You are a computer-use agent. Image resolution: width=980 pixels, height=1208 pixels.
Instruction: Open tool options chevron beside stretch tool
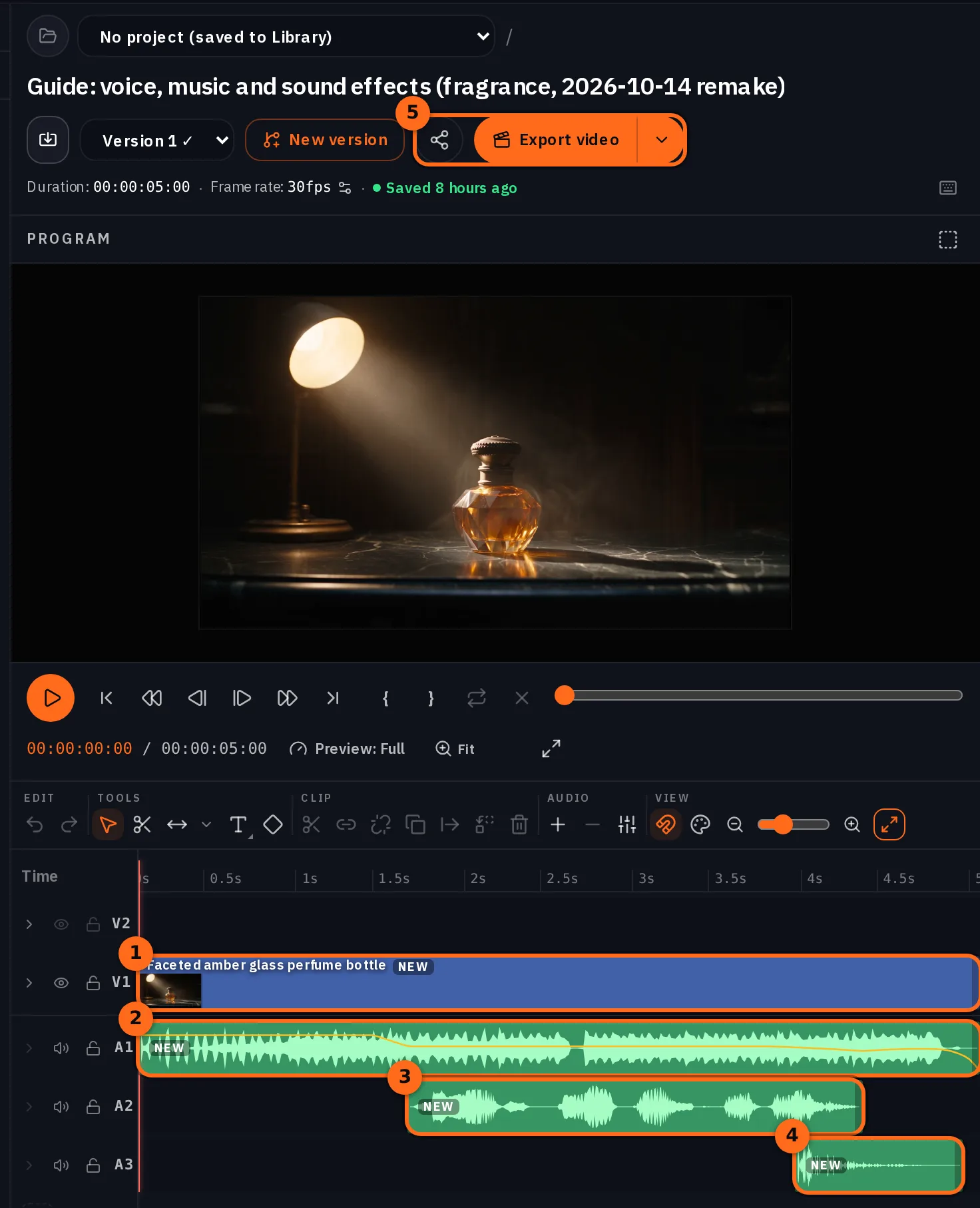click(206, 824)
